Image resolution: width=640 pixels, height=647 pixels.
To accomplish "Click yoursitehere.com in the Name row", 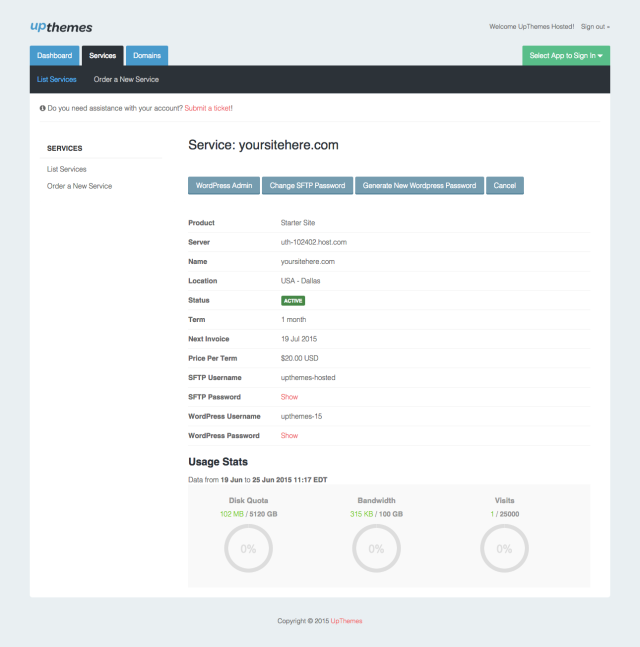I will click(x=307, y=262).
